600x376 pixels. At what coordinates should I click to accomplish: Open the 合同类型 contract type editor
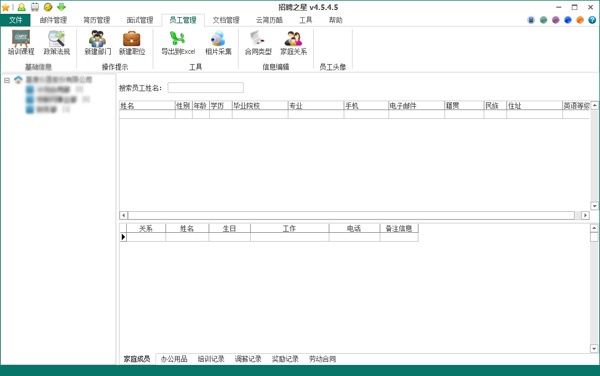click(258, 43)
